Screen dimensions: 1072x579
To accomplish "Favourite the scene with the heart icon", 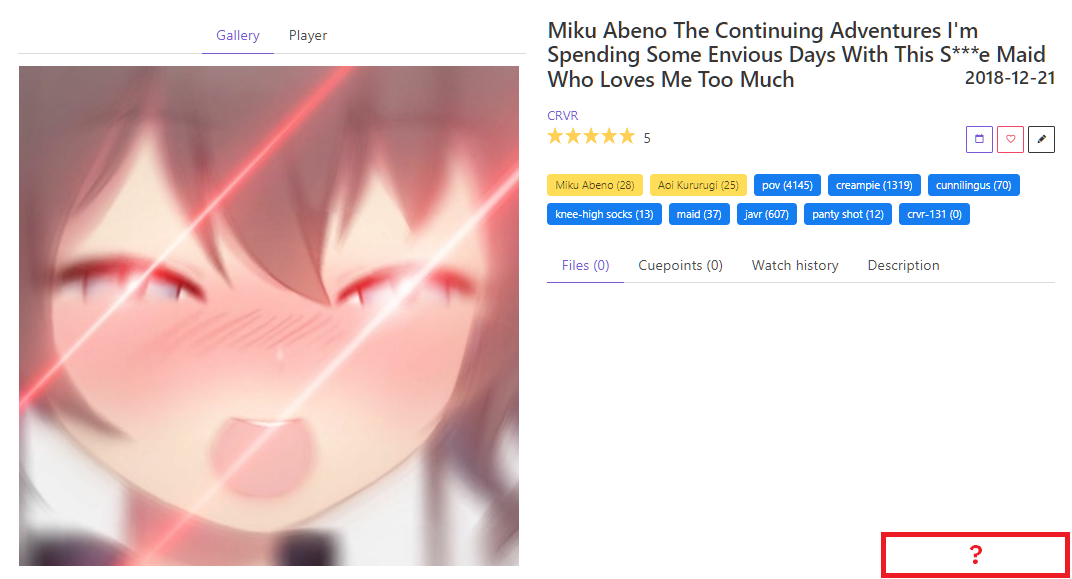I will pyautogui.click(x=1010, y=139).
